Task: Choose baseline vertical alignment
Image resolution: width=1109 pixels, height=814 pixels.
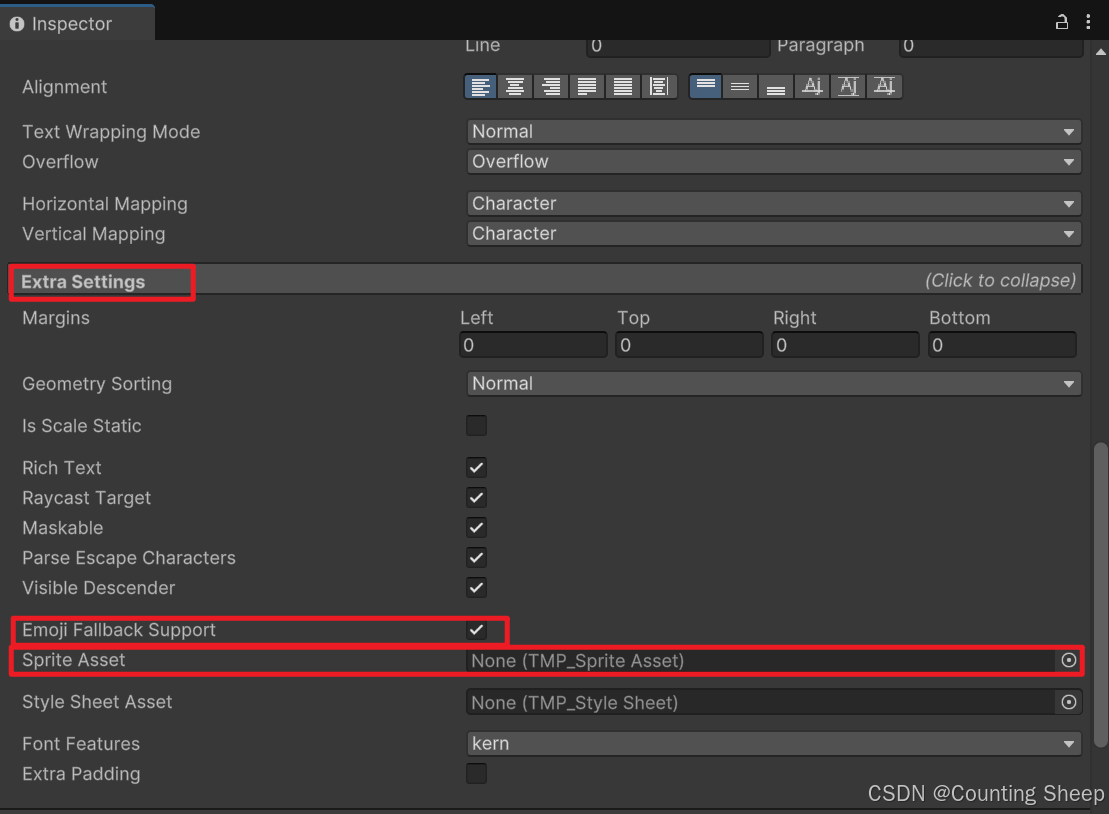Action: pos(812,86)
